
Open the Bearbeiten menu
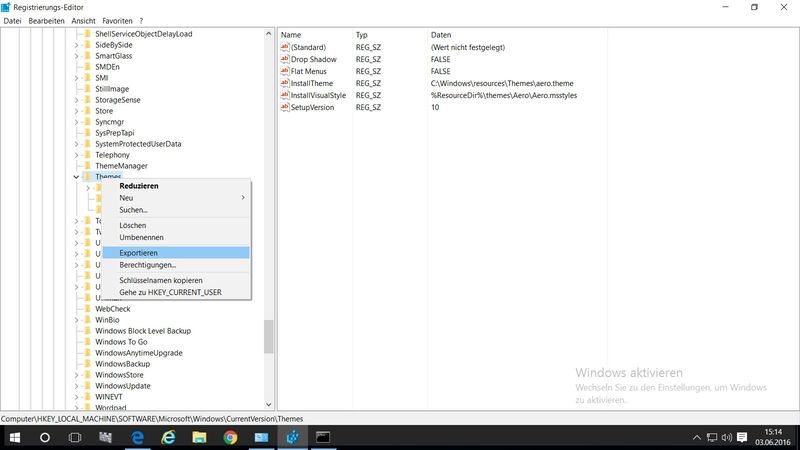(x=46, y=21)
